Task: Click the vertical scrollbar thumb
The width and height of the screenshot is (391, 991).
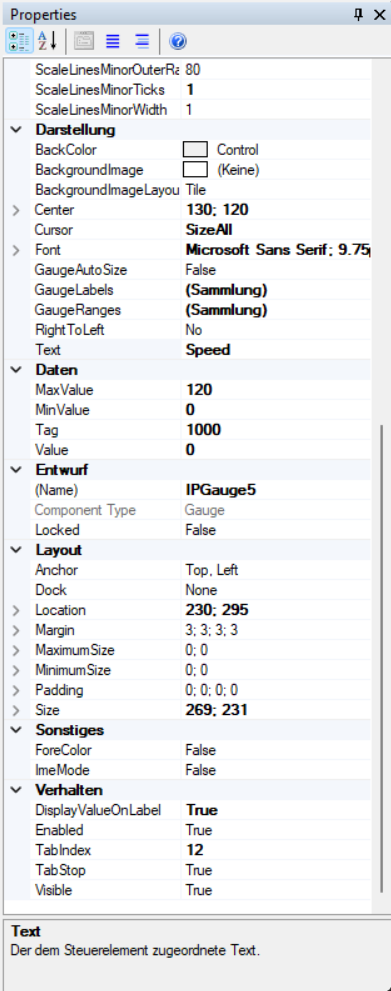Action: click(x=381, y=659)
